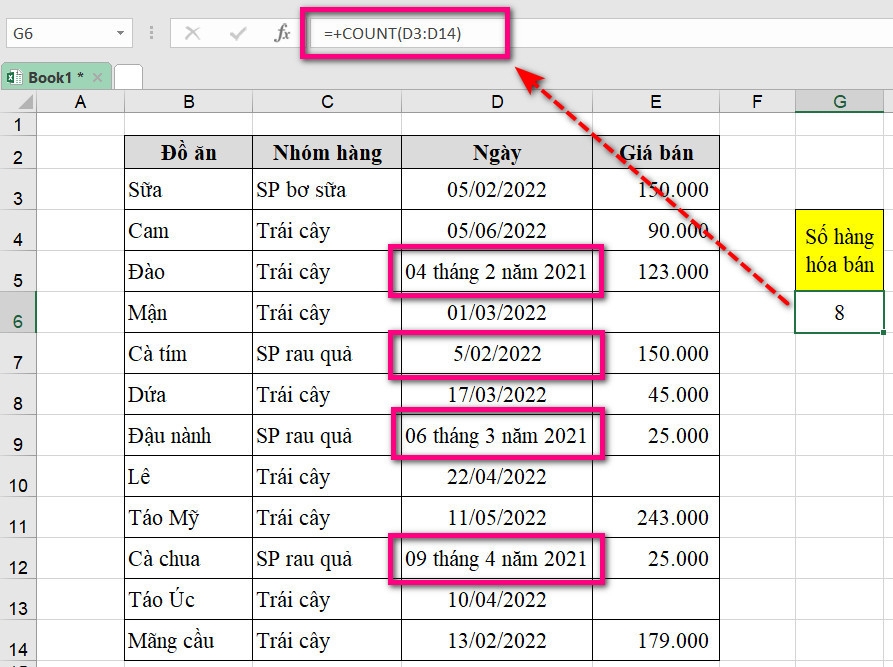
Task: Select column D header
Action: (497, 101)
